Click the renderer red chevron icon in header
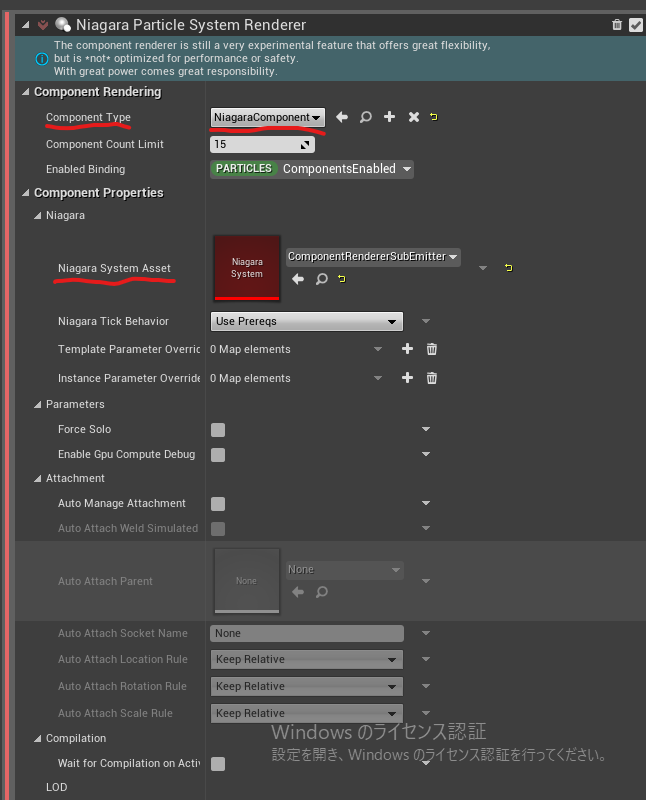The image size is (646, 800). point(43,24)
